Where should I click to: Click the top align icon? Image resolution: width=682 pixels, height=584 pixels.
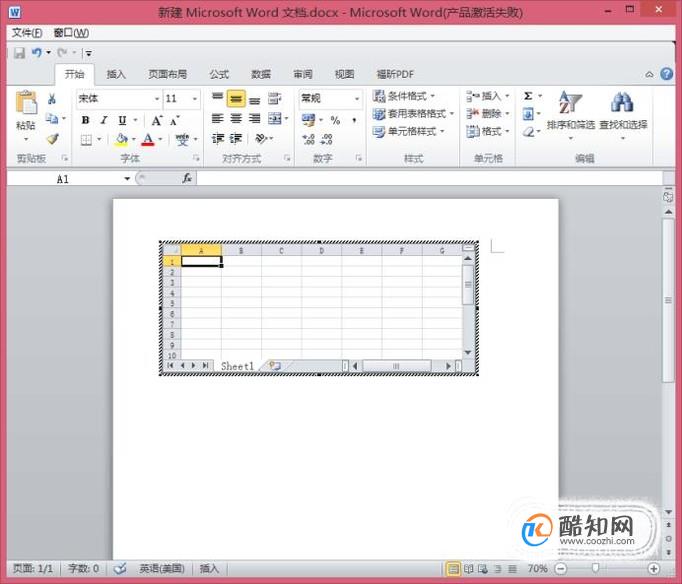coord(217,98)
